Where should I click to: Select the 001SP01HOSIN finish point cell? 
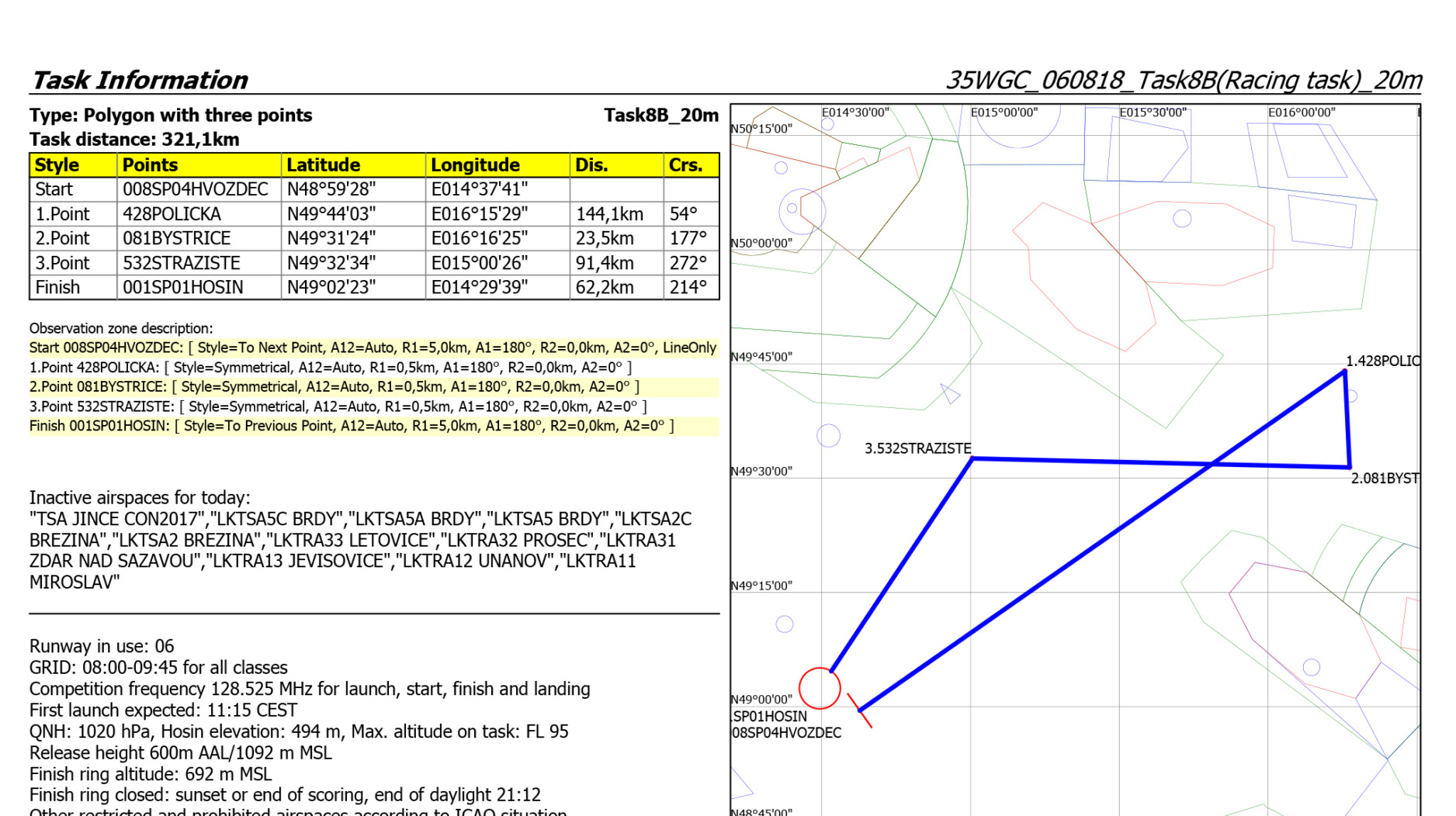point(183,288)
